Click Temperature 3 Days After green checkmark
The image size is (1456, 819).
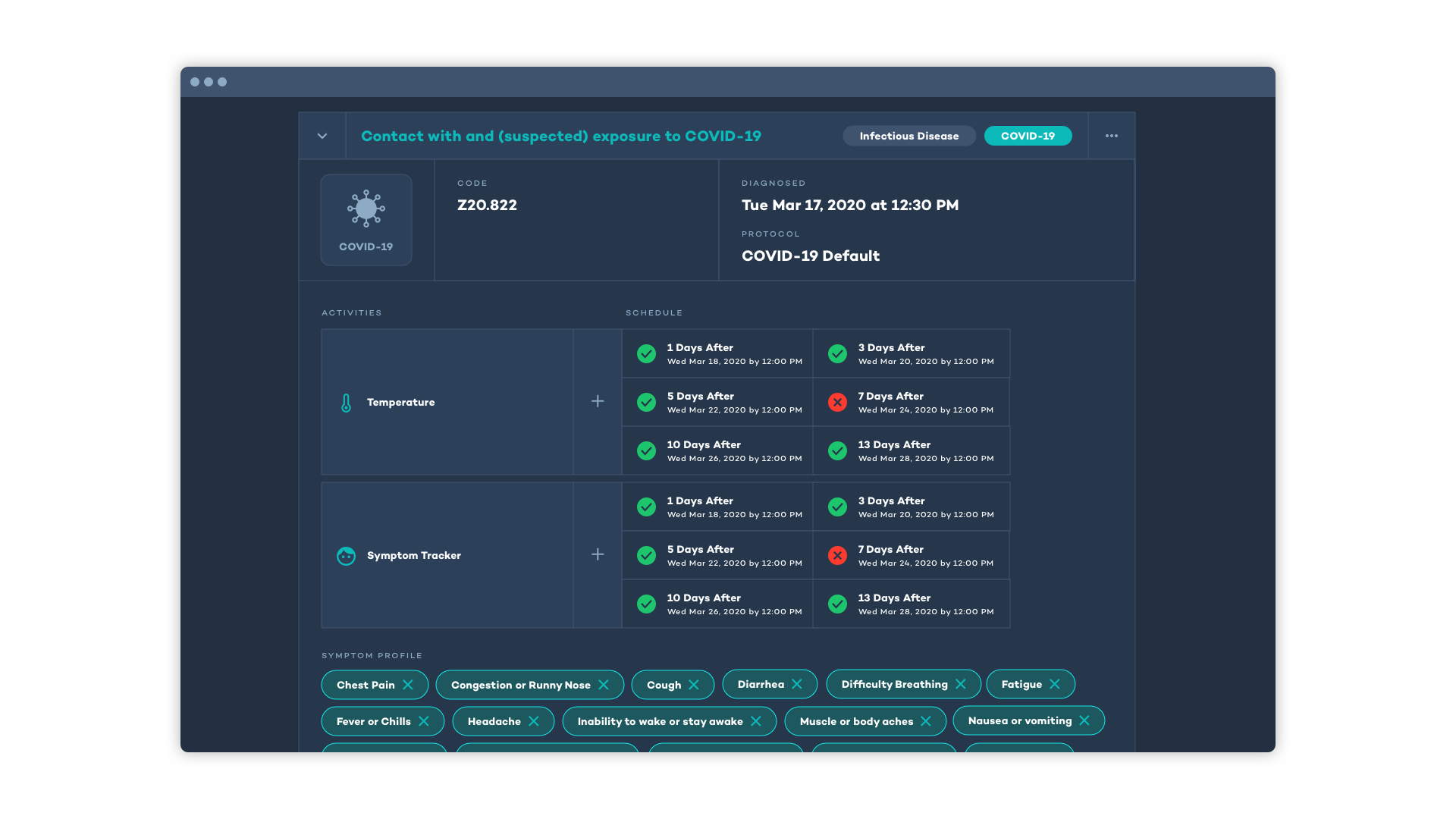pos(837,354)
